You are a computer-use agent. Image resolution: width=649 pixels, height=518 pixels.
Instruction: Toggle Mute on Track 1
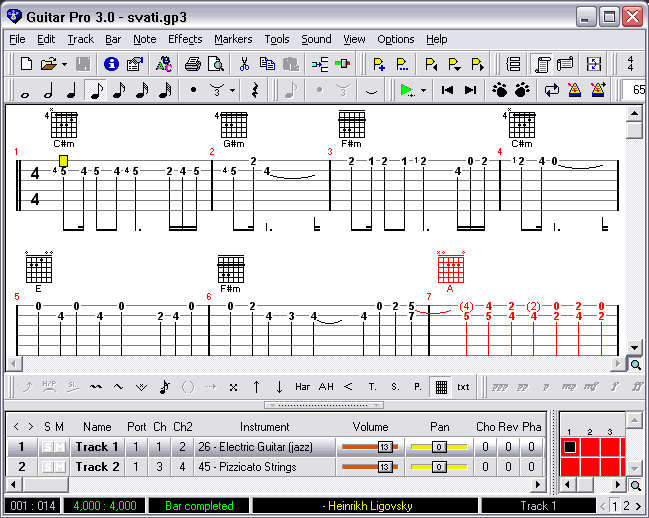[x=60, y=447]
